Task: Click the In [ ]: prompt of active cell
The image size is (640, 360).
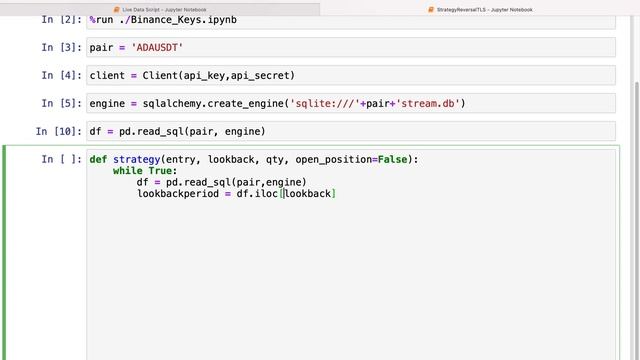Action: [62, 159]
